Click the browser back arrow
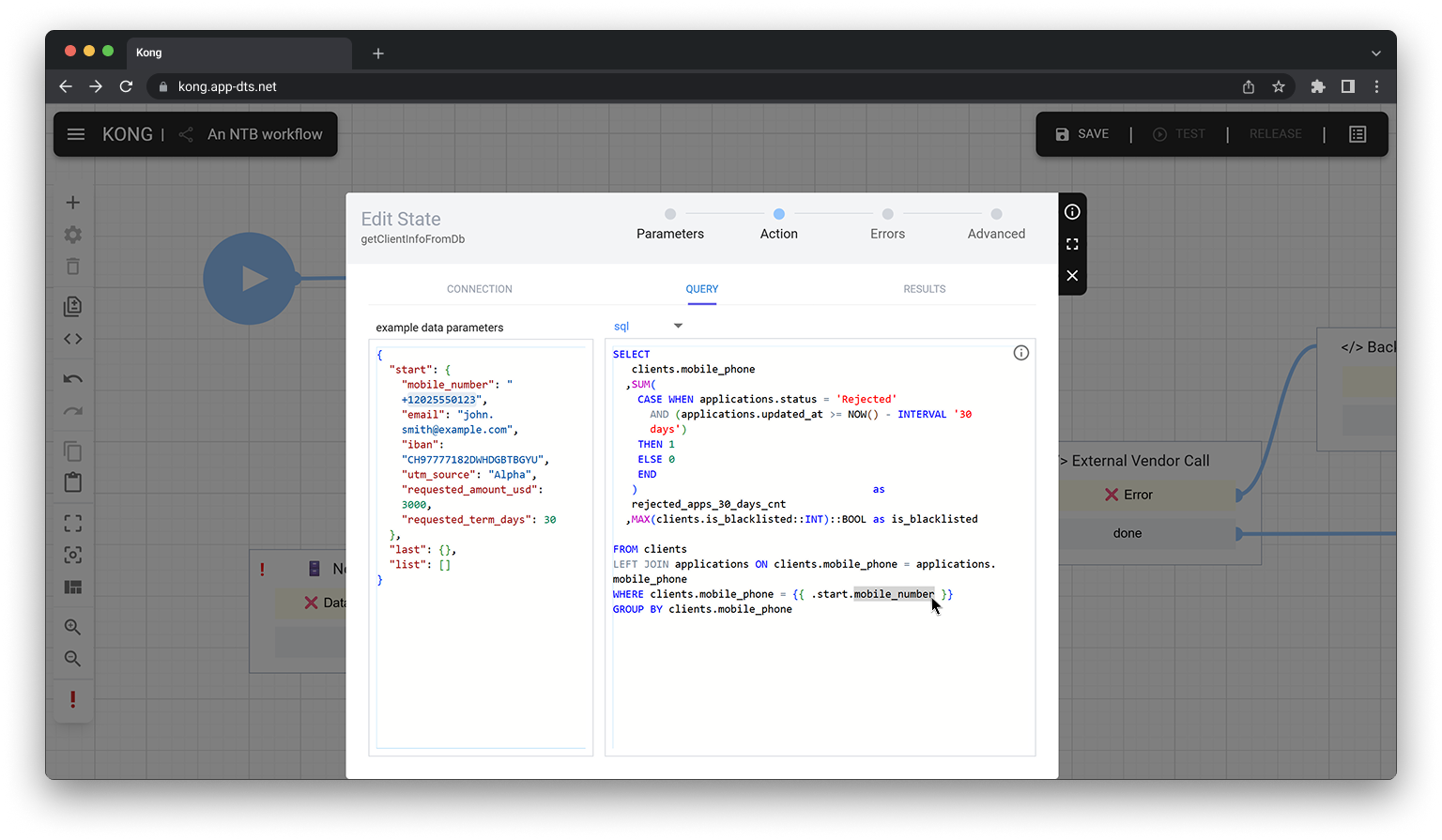 (x=66, y=86)
